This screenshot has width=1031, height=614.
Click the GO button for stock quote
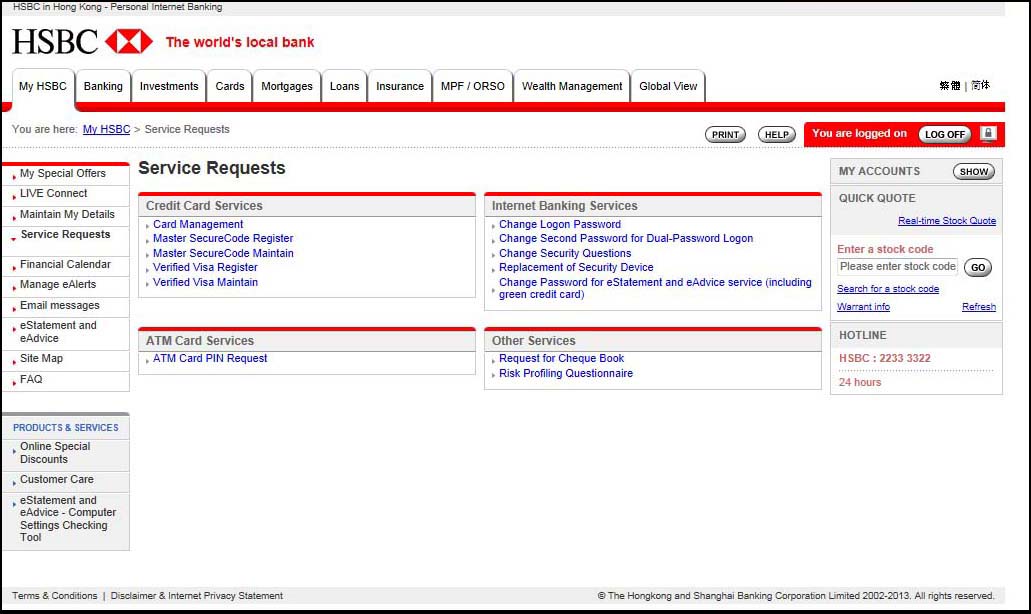(978, 268)
